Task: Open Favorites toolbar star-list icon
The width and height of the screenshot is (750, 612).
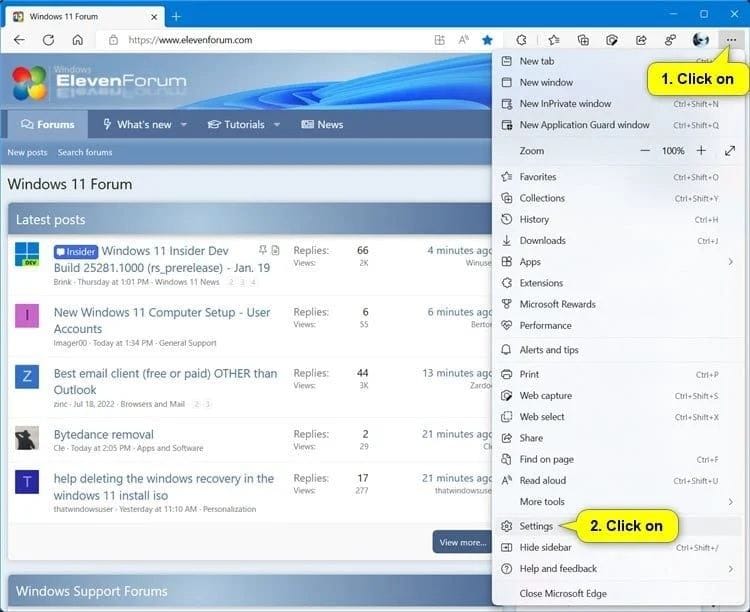Action: coord(554,40)
